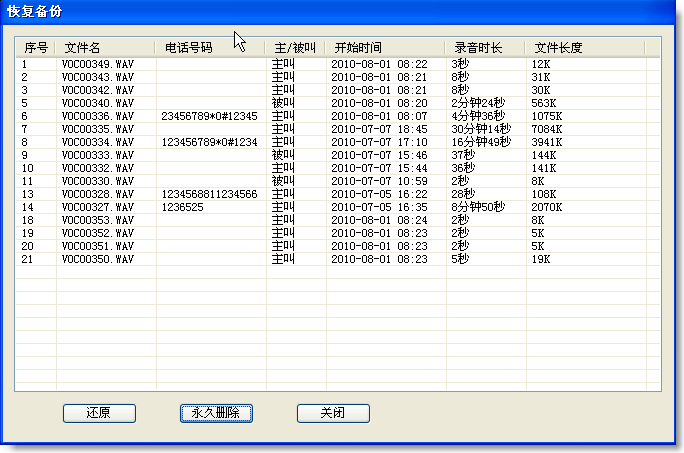The width and height of the screenshot is (684, 453).
Task: Click the 恢复备份 title bar
Action: (x=338, y=11)
